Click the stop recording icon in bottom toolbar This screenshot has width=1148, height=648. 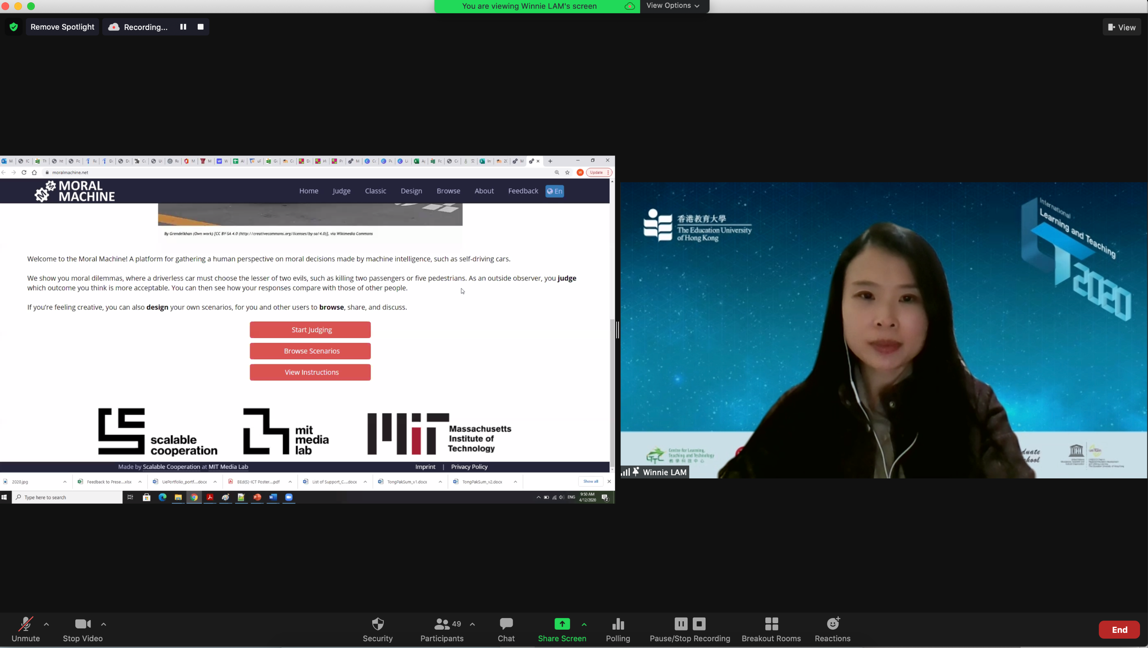click(699, 624)
